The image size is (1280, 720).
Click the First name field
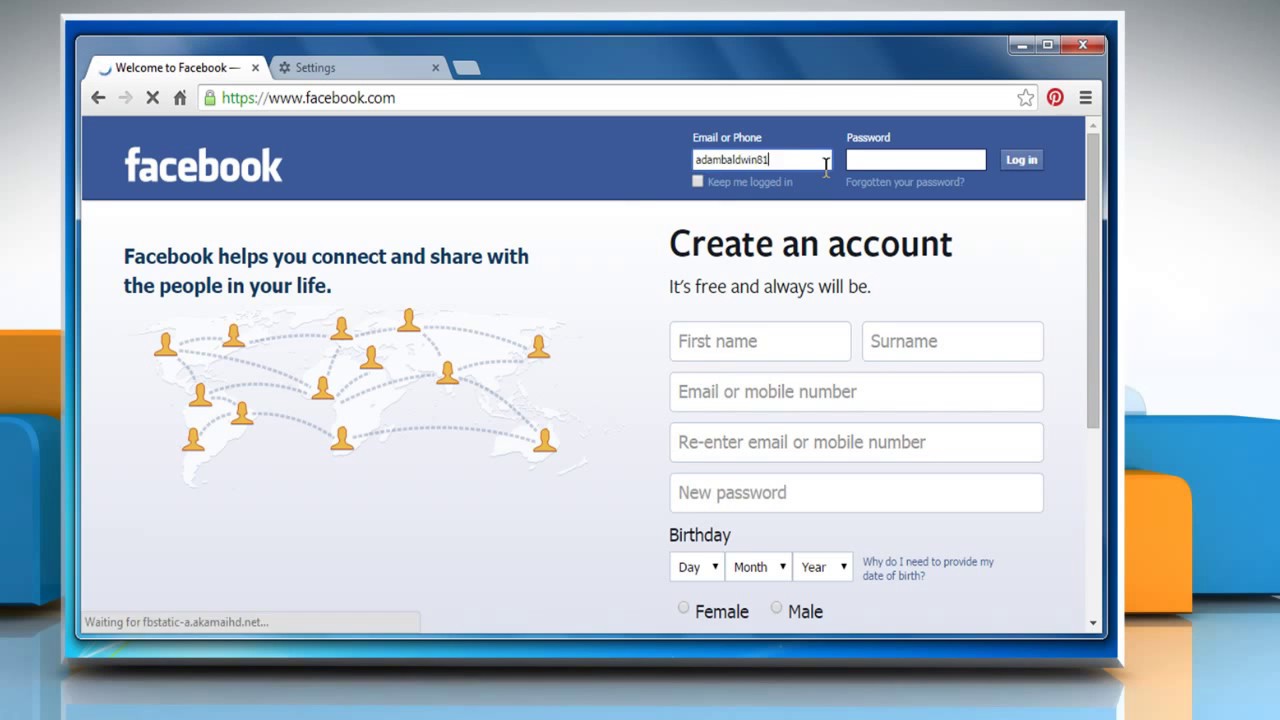point(760,341)
